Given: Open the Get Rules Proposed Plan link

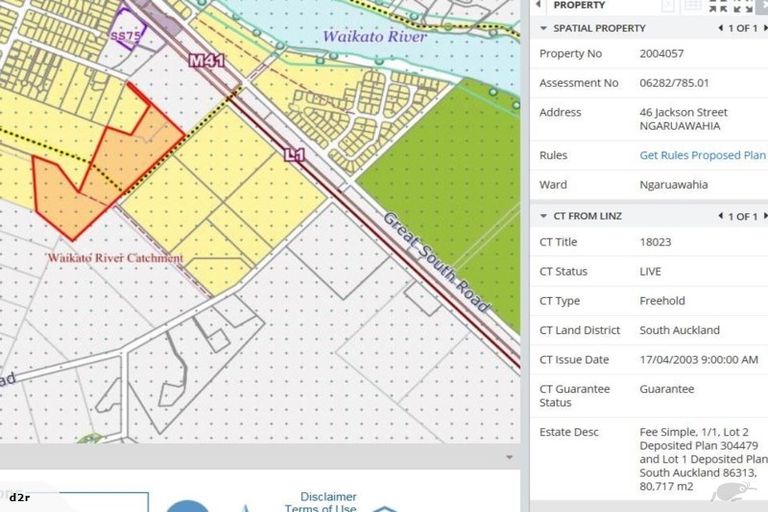Looking at the screenshot, I should 702,155.
